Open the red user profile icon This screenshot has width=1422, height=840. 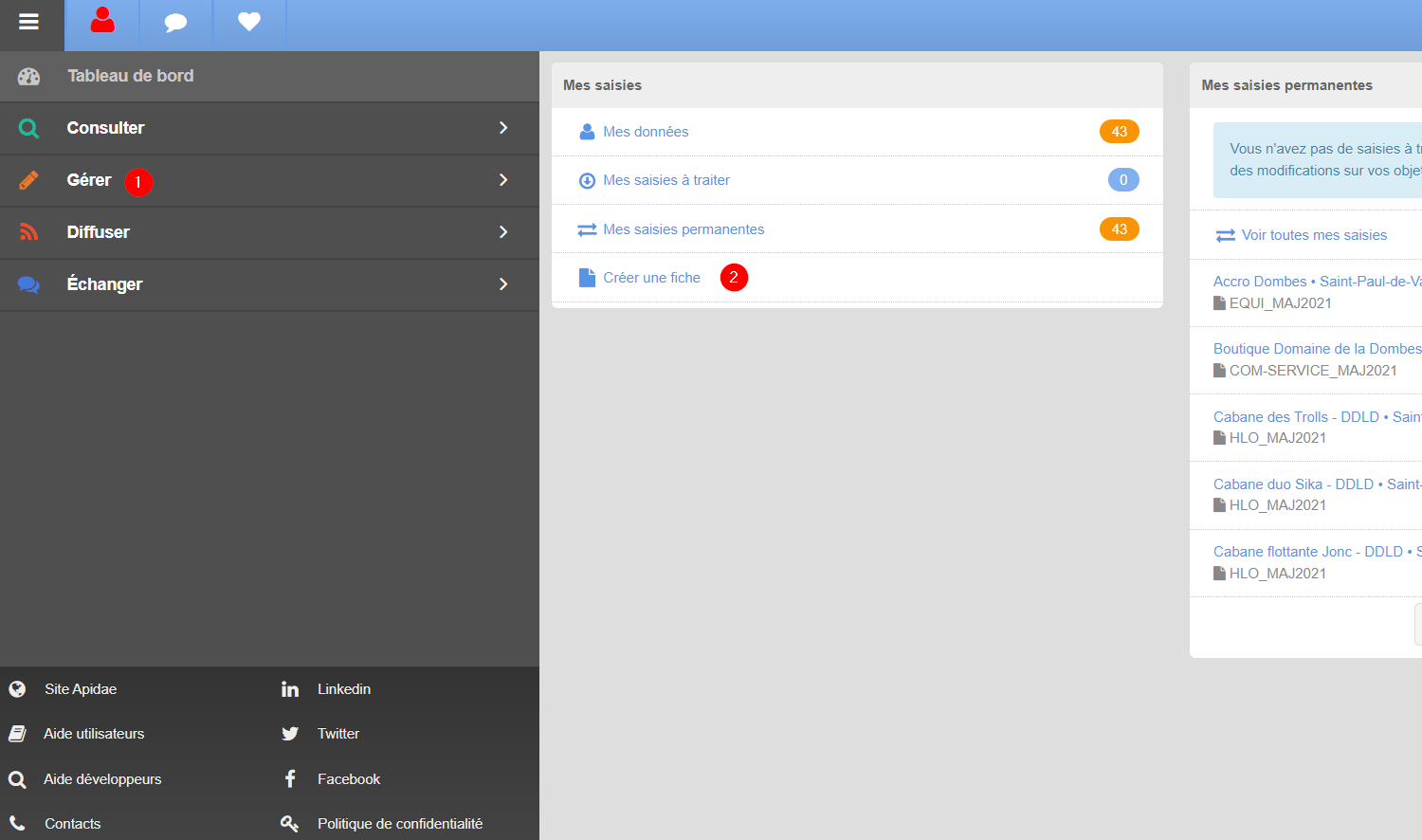pyautogui.click(x=102, y=20)
